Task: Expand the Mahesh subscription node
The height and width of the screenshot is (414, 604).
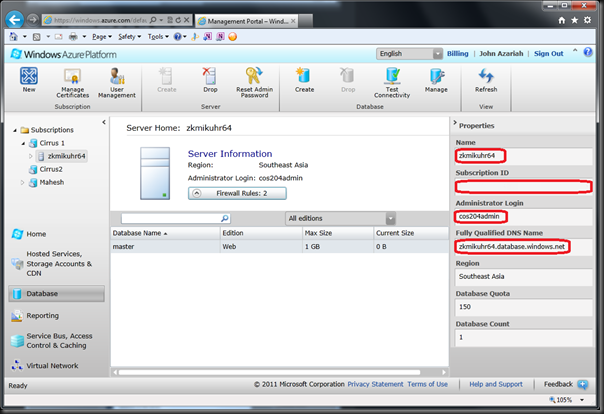Action: [x=22, y=183]
